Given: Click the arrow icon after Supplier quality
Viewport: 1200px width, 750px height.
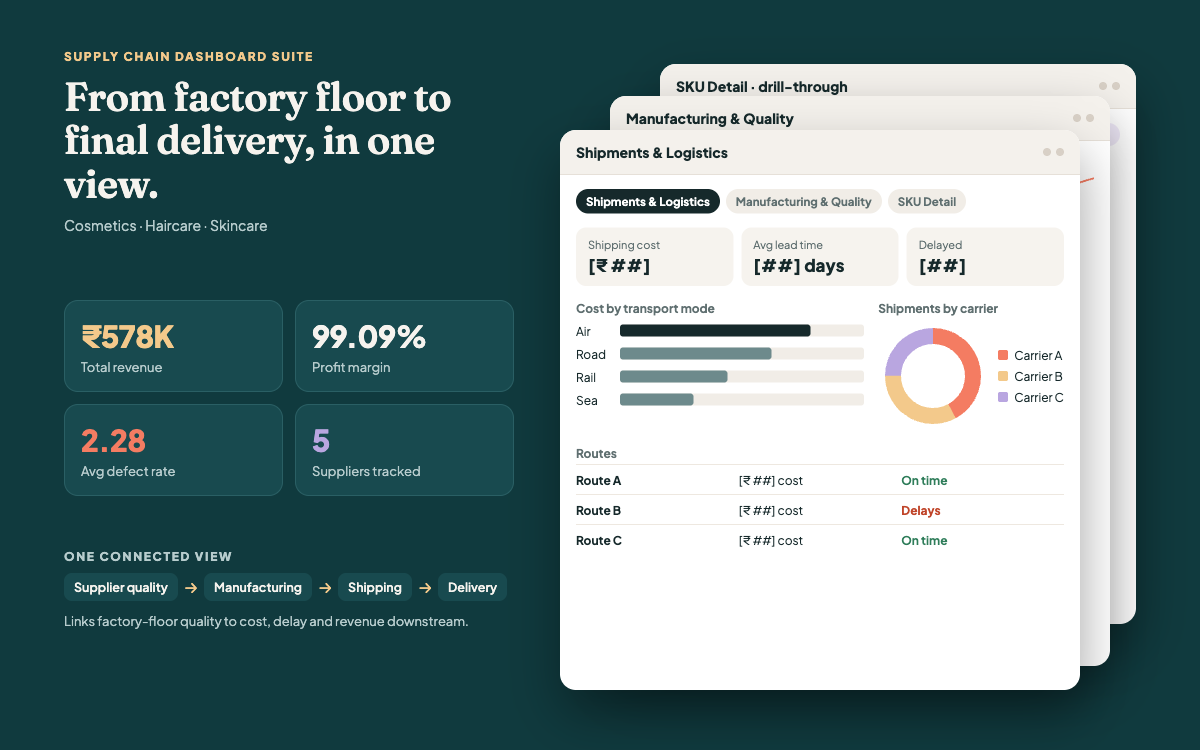Looking at the screenshot, I should point(191,588).
